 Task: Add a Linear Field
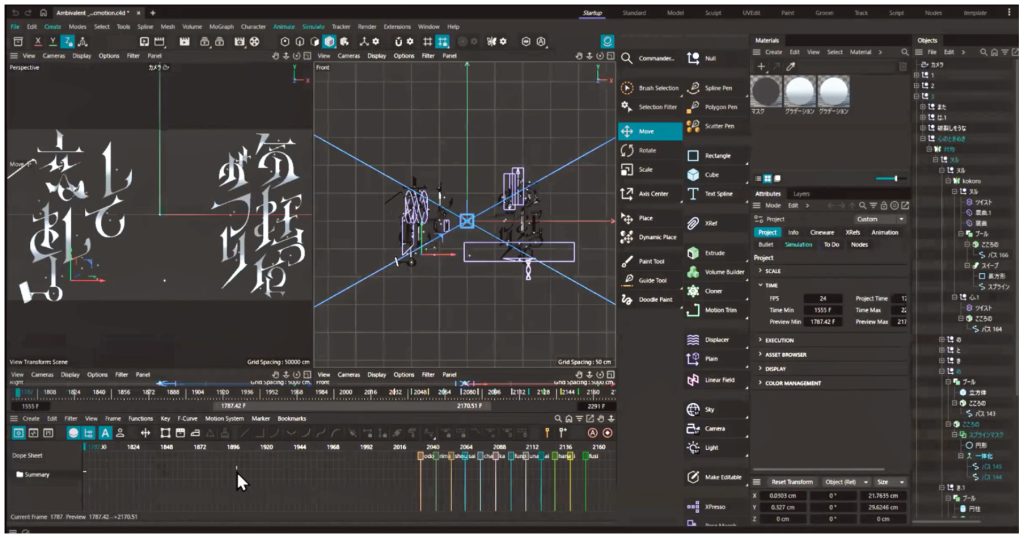[716, 379]
